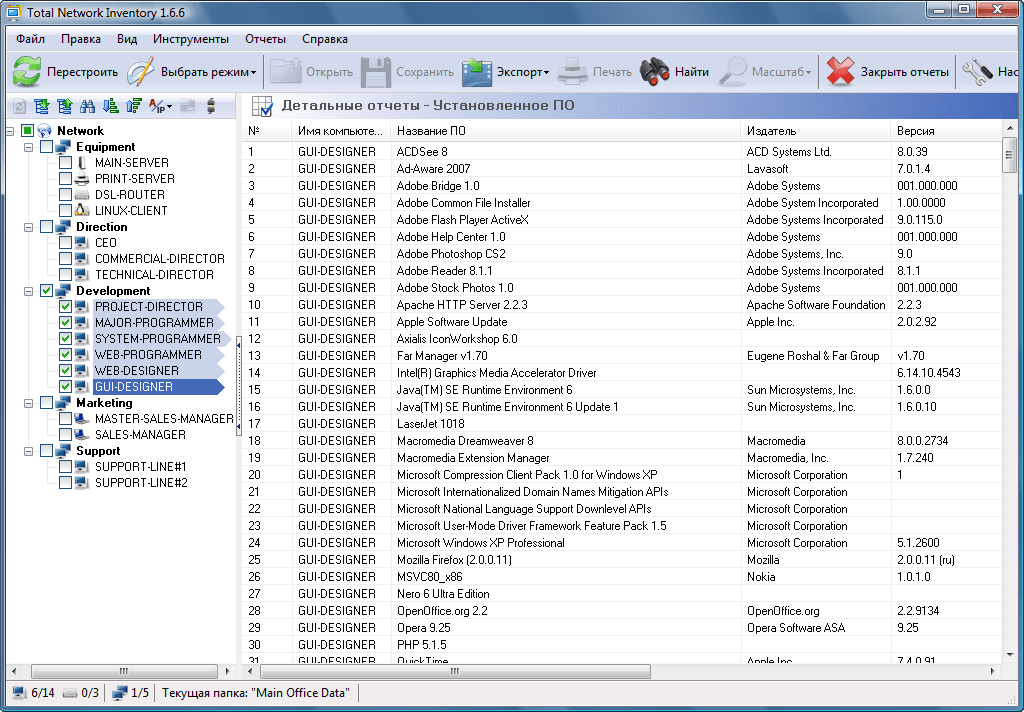Click the report checkbox icon beside Детальные отчеты
Viewport: 1024px width, 712px height.
tap(262, 106)
